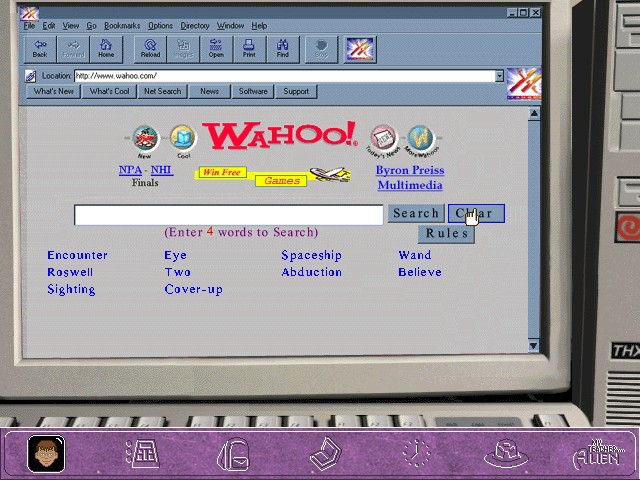Reload the page with Reload icon
Screen dimensions: 640x480
pos(150,49)
